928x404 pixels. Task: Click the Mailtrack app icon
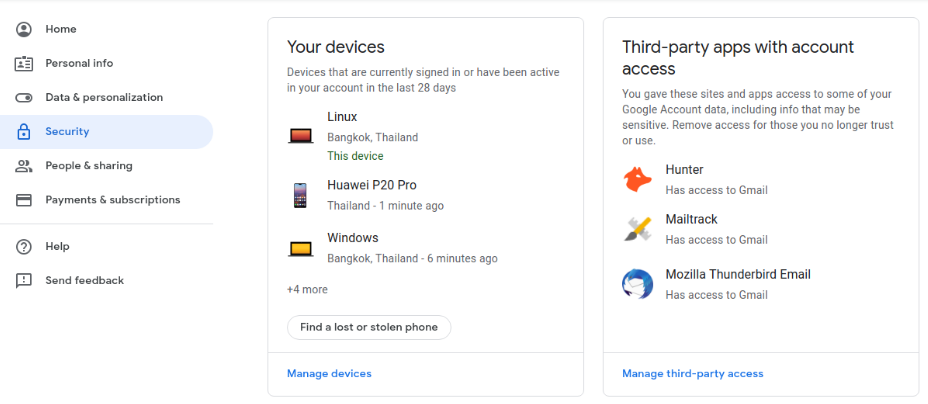click(637, 229)
